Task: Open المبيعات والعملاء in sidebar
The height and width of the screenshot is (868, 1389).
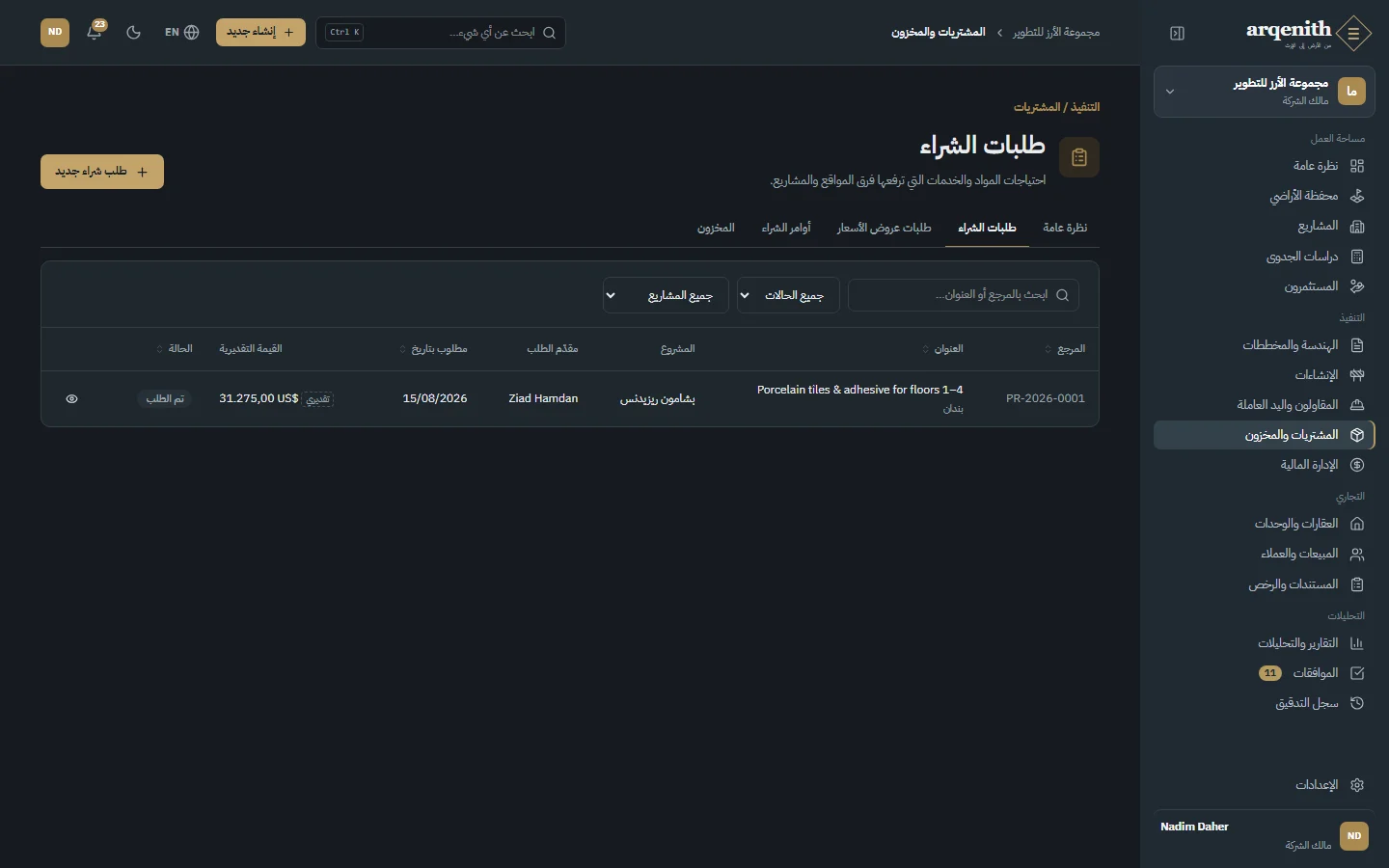Action: [1265, 554]
